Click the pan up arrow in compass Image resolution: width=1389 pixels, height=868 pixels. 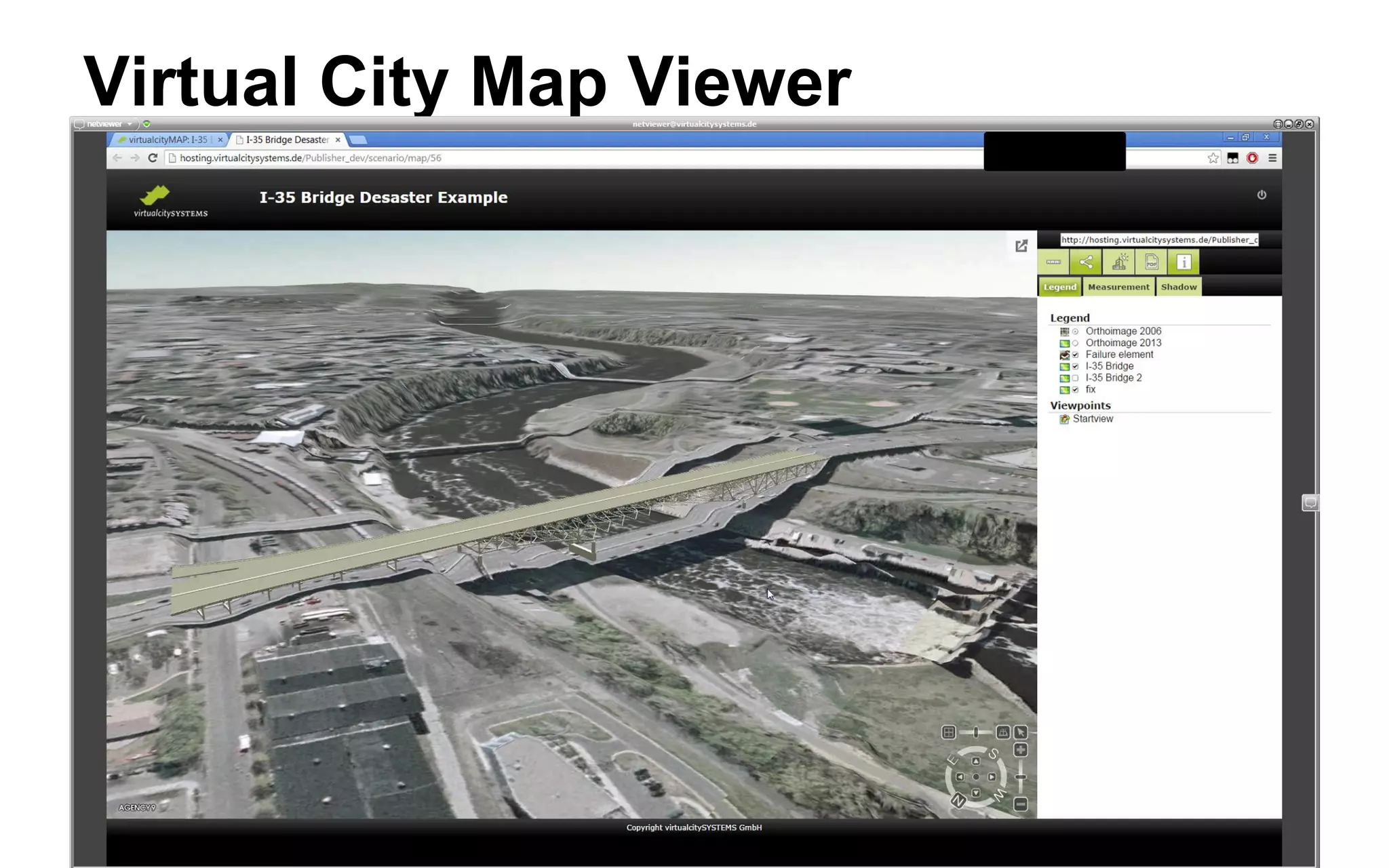[x=976, y=761]
